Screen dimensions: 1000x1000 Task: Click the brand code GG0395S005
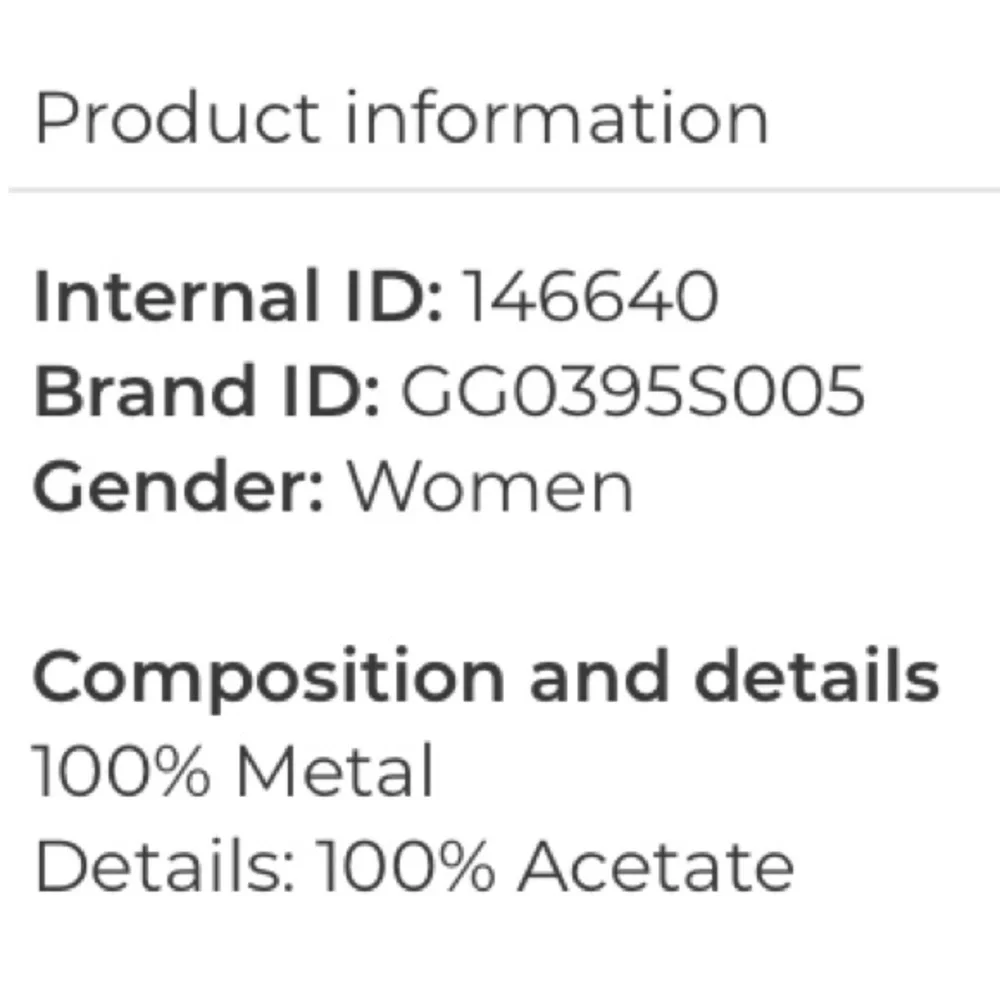point(633,390)
